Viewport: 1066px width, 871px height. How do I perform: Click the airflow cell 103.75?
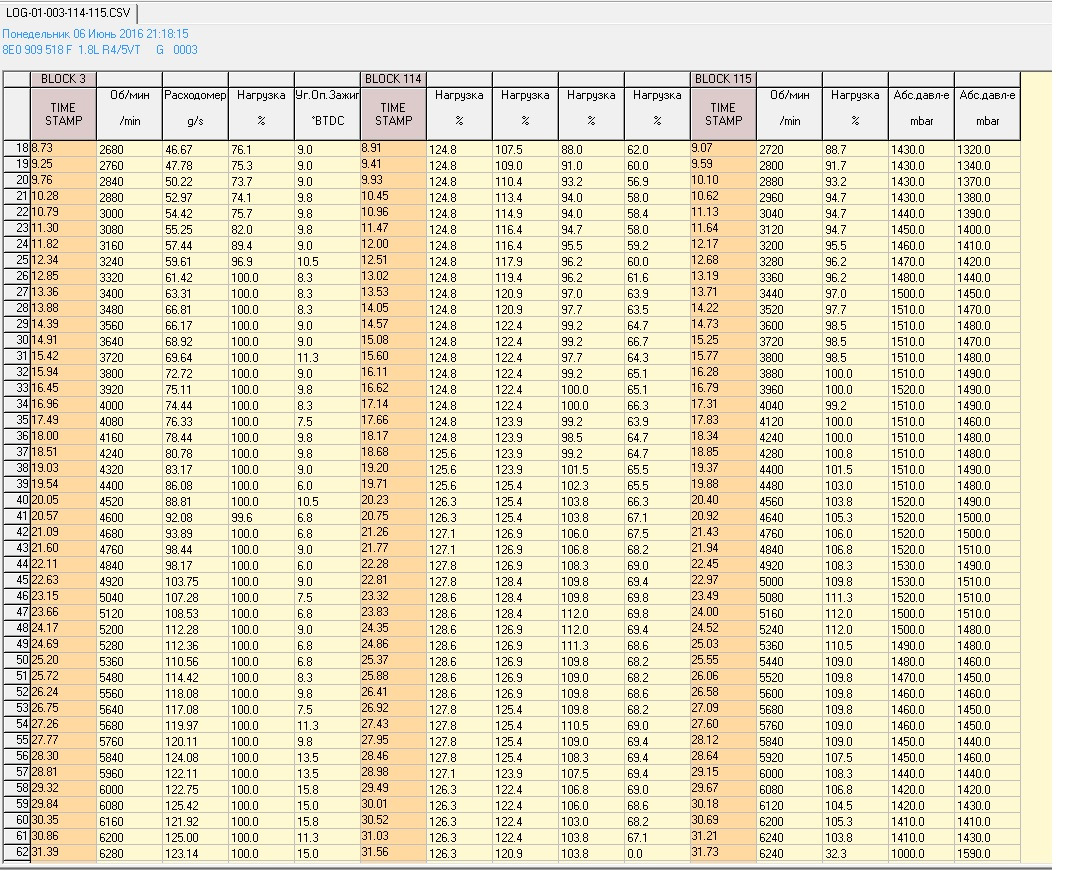tap(195, 581)
